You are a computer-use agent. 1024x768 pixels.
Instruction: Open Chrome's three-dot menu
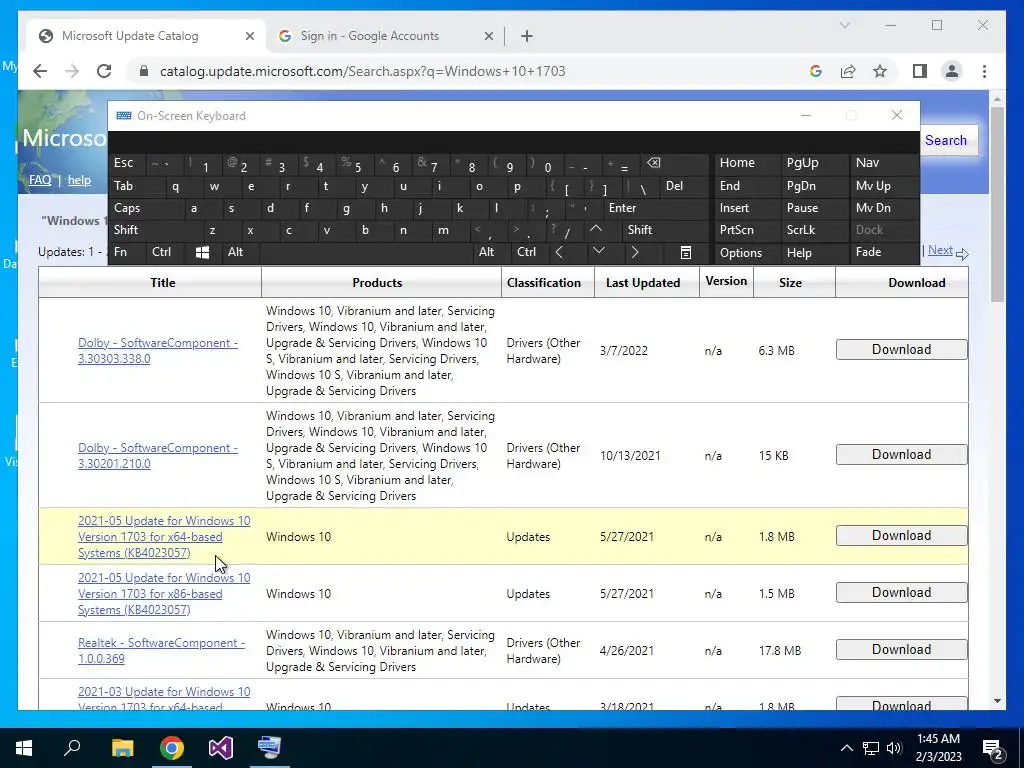click(984, 71)
